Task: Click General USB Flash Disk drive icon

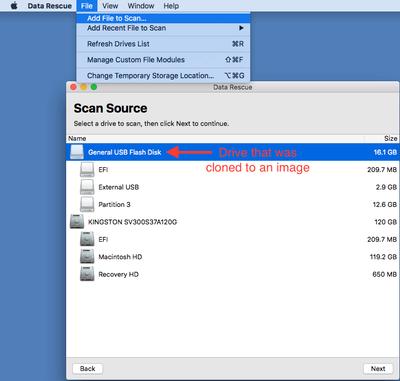Action: point(77,152)
